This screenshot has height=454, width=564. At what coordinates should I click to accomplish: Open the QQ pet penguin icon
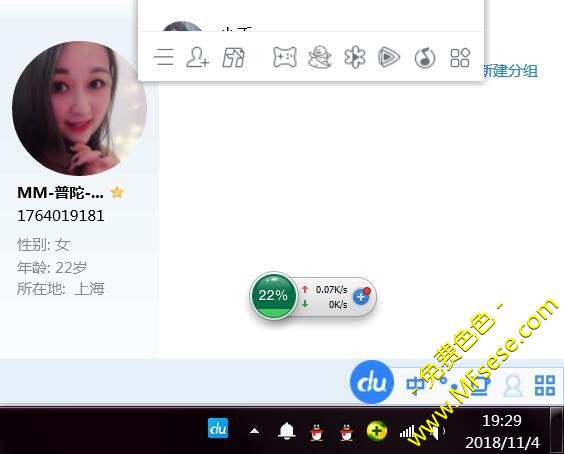(320, 58)
